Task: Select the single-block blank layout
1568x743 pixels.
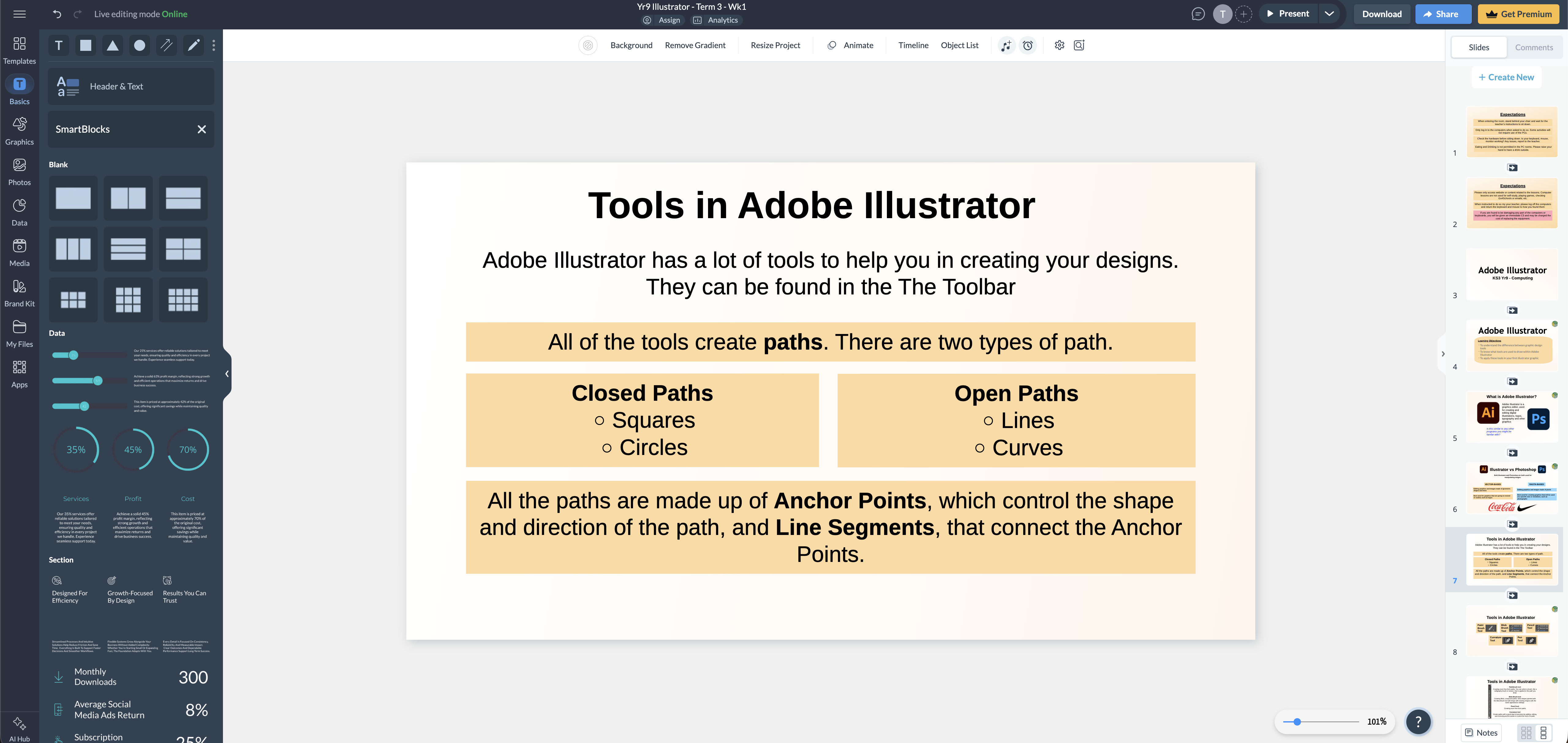Action: [73, 198]
